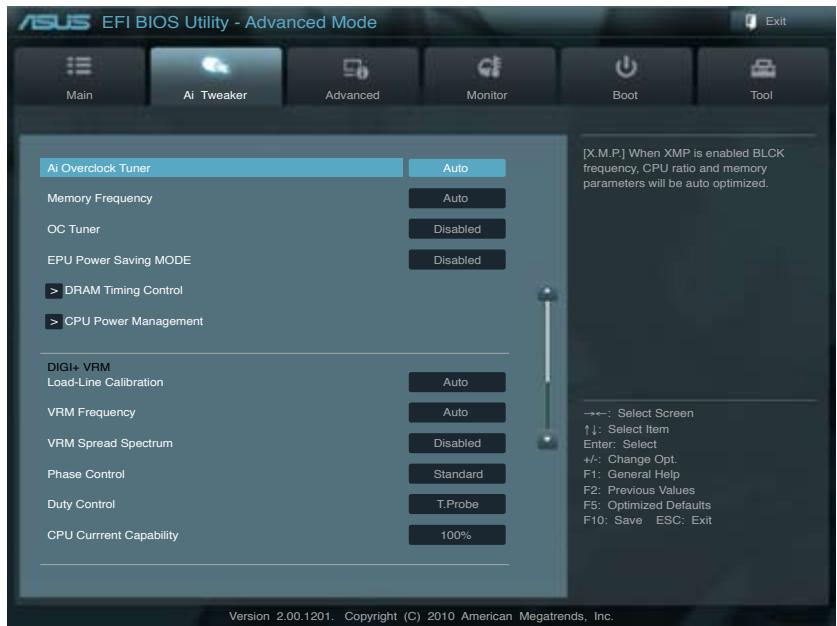Open the Boot tab label

pos(625,95)
